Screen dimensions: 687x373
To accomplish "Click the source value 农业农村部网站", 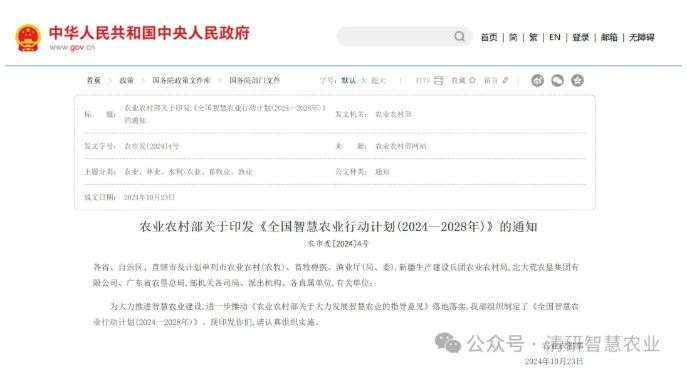I will 400,146.
